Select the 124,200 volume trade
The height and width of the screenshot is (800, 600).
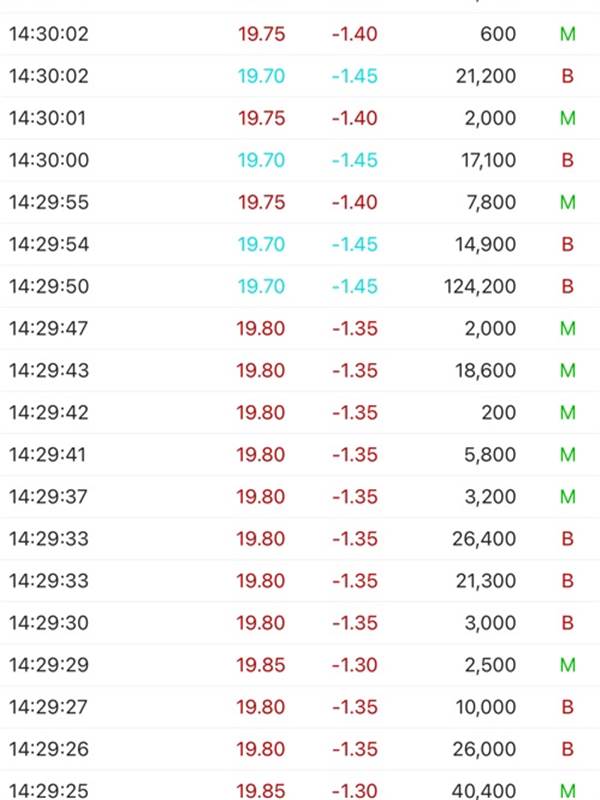tap(300, 286)
